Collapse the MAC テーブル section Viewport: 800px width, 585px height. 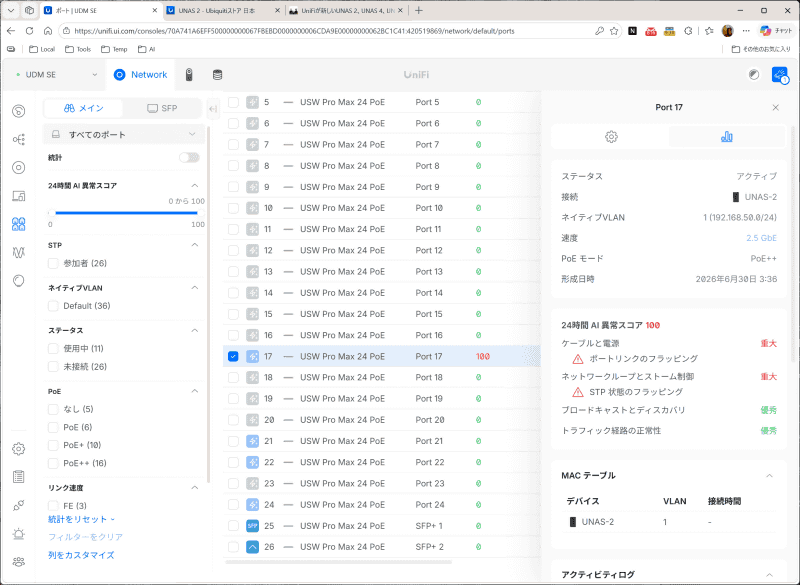tap(769, 475)
